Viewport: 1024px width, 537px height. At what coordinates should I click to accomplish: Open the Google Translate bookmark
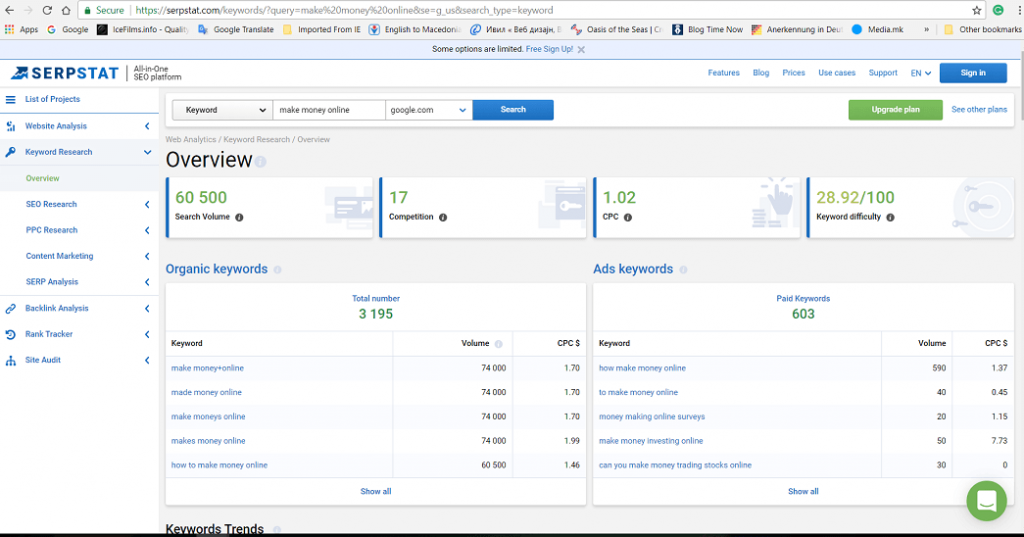[x=236, y=29]
